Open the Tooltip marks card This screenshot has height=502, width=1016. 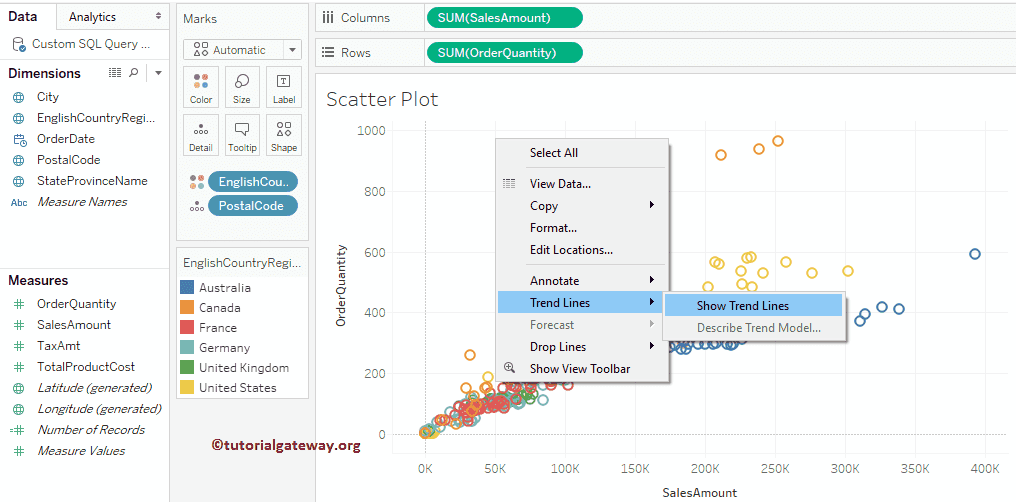pos(242,135)
